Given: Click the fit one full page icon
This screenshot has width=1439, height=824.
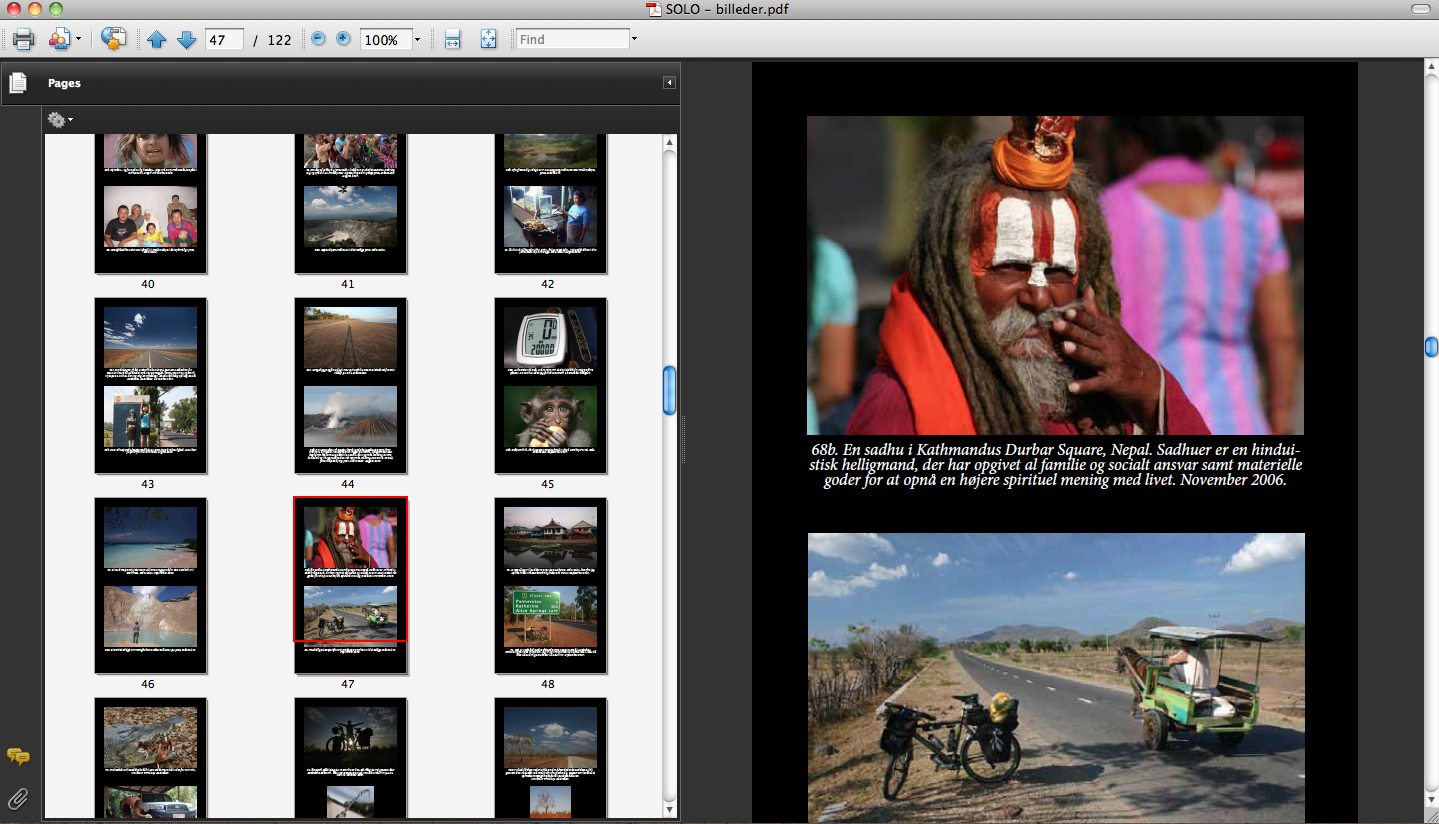Looking at the screenshot, I should click(x=488, y=39).
